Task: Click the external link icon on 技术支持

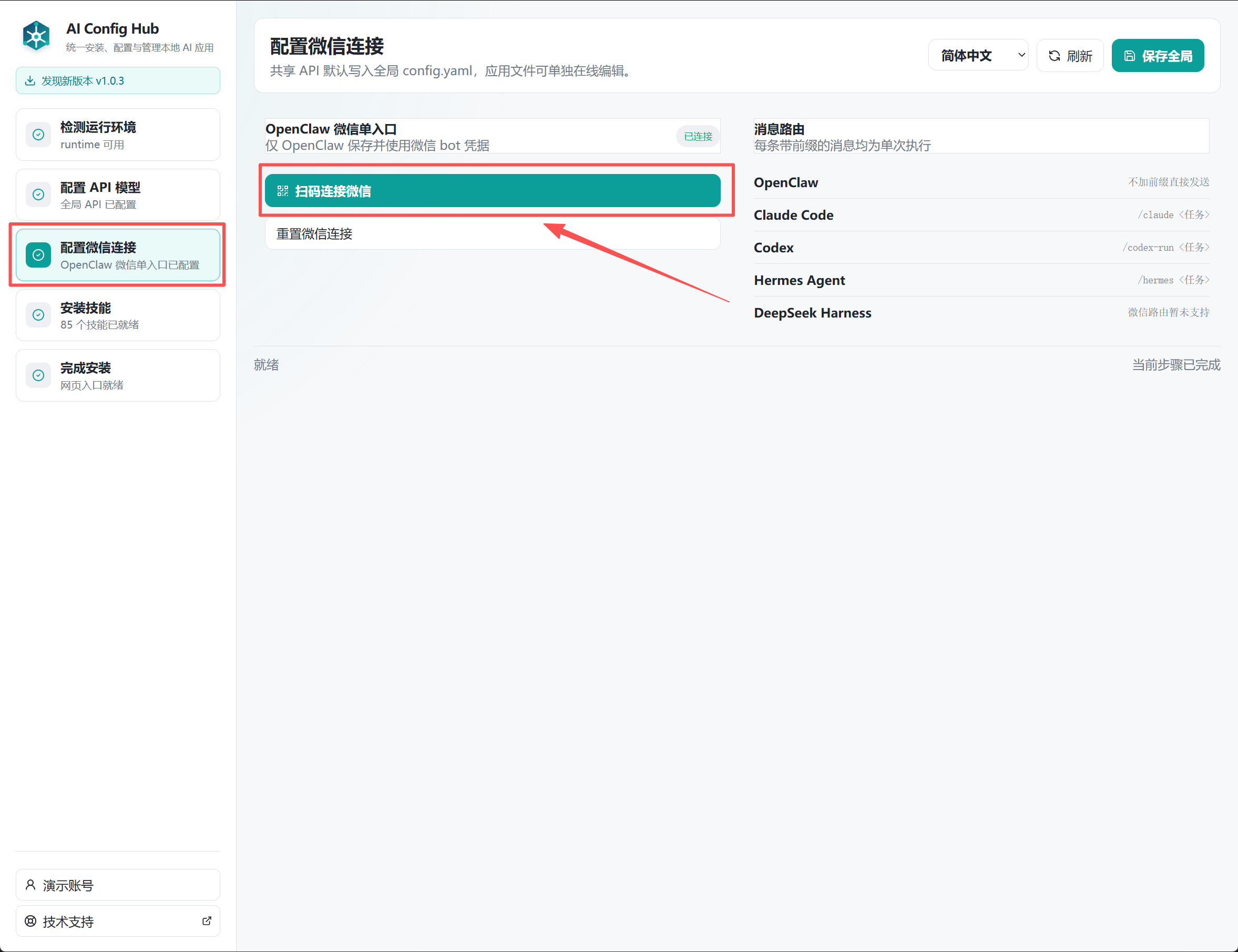Action: pyautogui.click(x=207, y=922)
